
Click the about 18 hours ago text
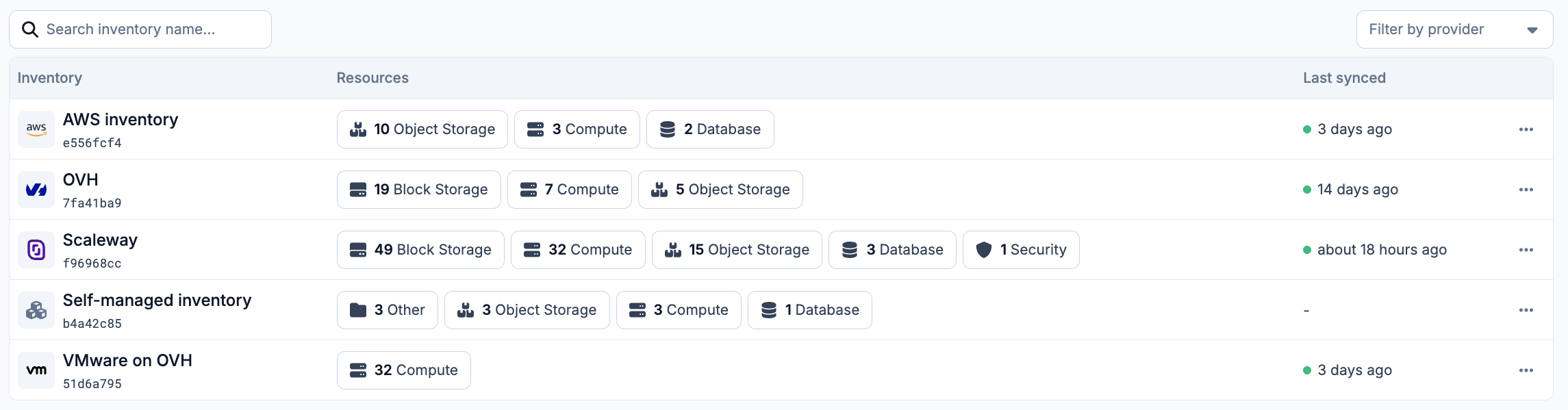(x=1382, y=250)
